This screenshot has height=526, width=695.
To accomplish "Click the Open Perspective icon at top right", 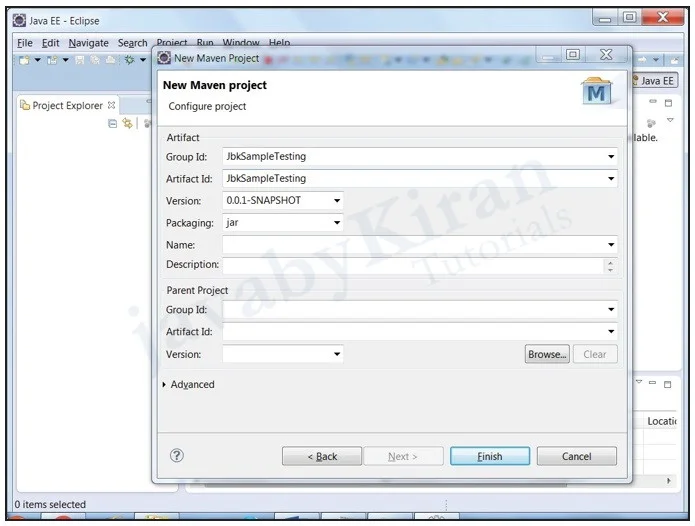I will [x=674, y=60].
